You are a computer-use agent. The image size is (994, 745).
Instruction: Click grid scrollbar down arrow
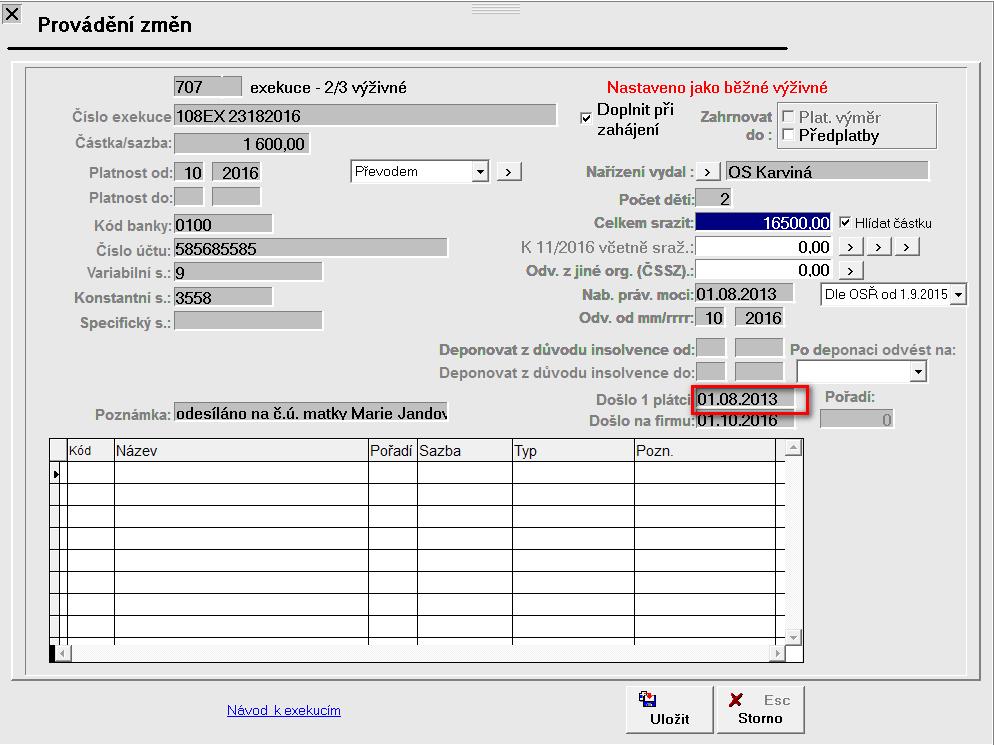click(x=794, y=637)
